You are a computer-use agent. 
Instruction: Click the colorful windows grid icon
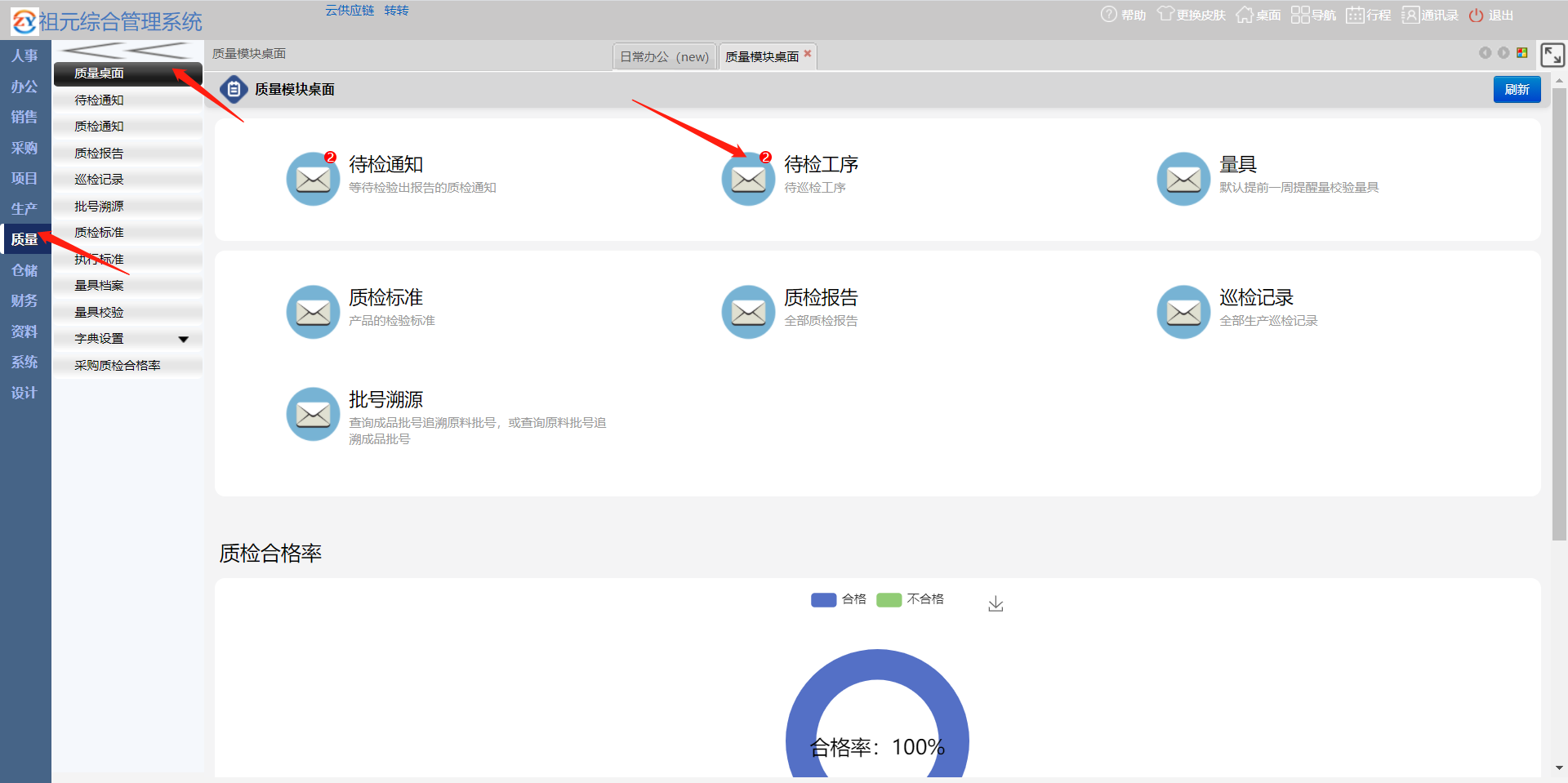1522,52
